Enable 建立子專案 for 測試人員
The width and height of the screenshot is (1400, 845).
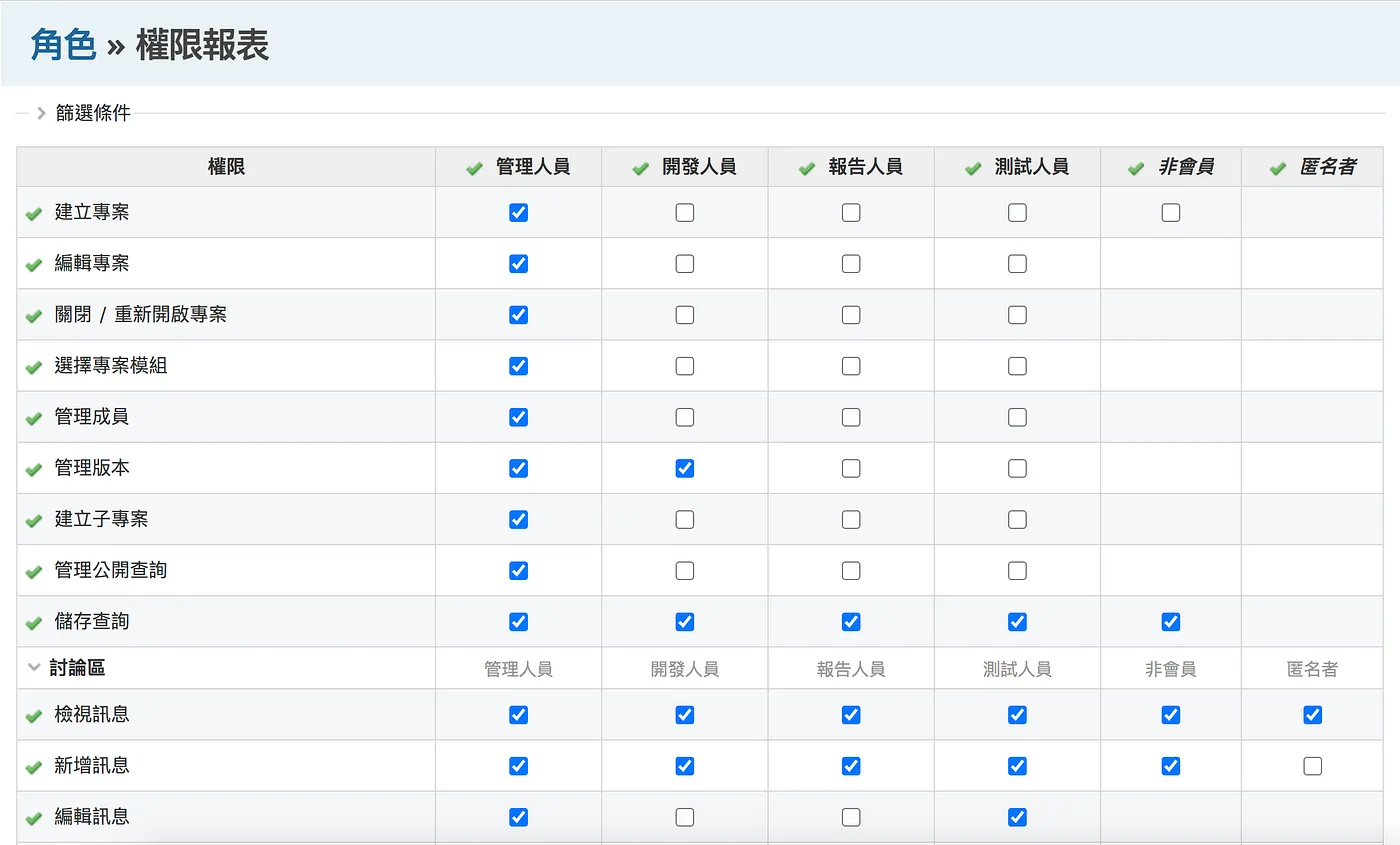1017,519
